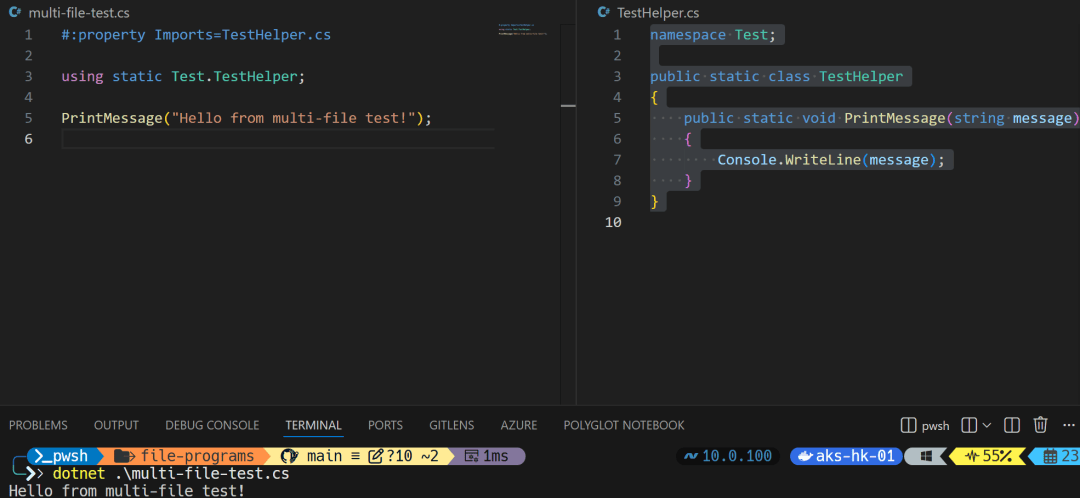The height and width of the screenshot is (498, 1080).
Task: Click the 1ms execution time segment
Action: tap(488, 456)
